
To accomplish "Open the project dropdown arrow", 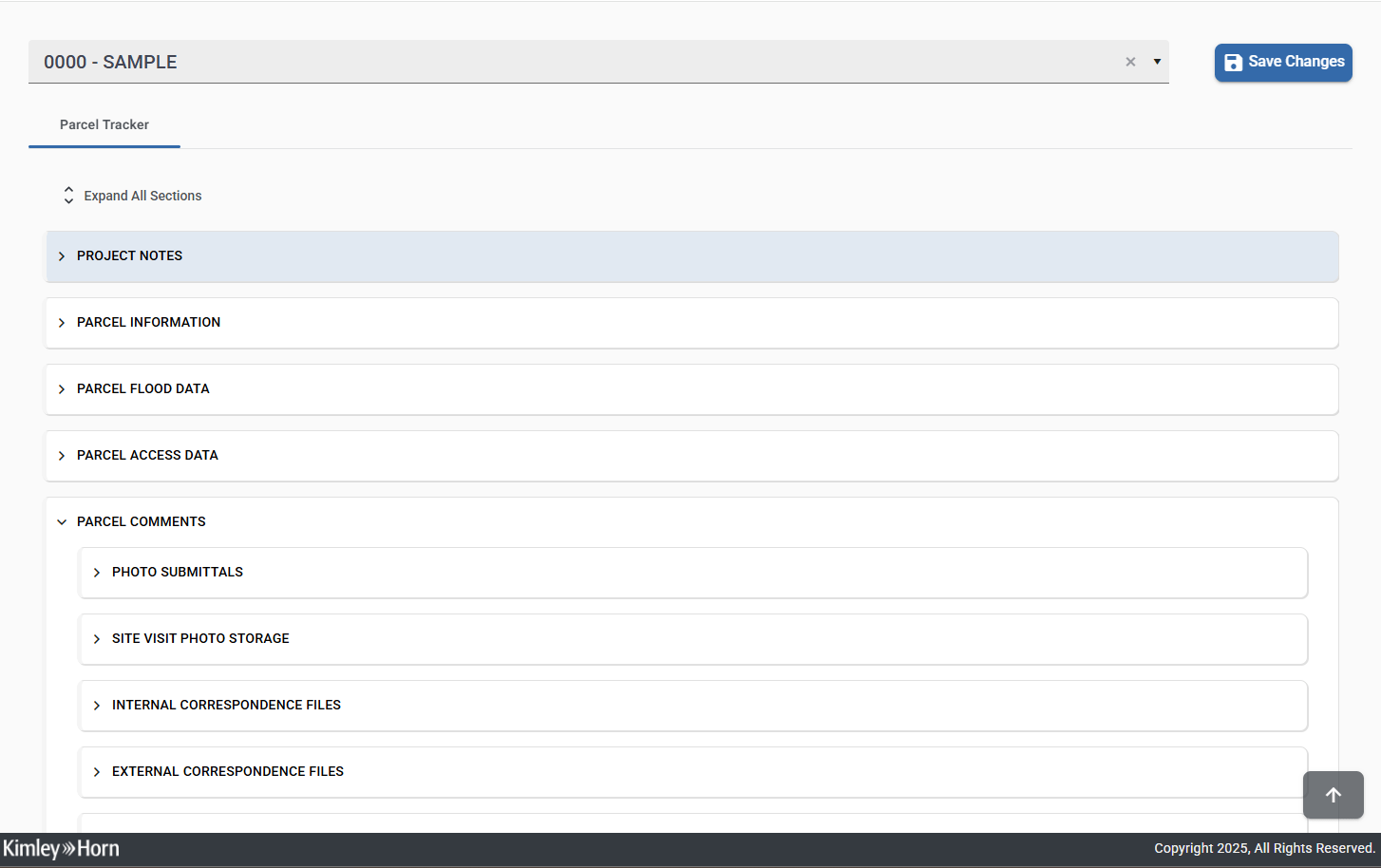I will pyautogui.click(x=1157, y=62).
